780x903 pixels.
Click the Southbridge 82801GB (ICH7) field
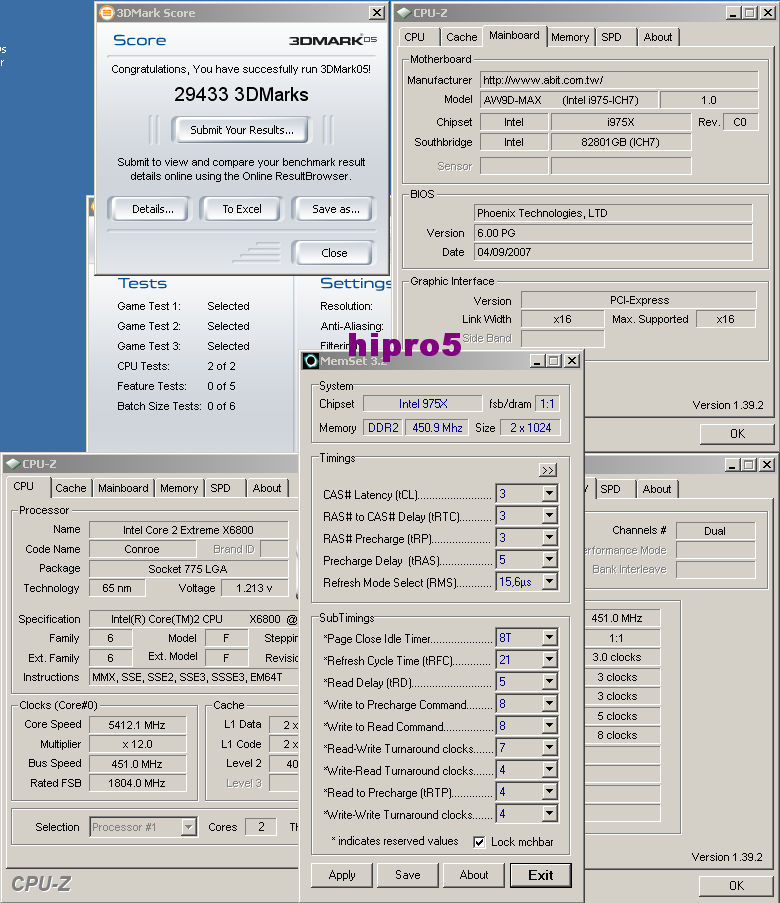click(620, 142)
